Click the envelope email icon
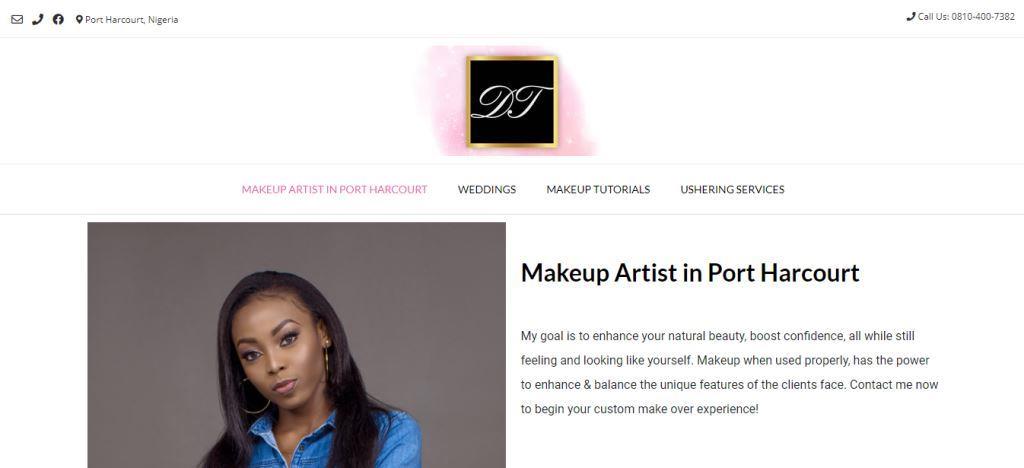Screen dimensions: 1024x468 (17, 20)
